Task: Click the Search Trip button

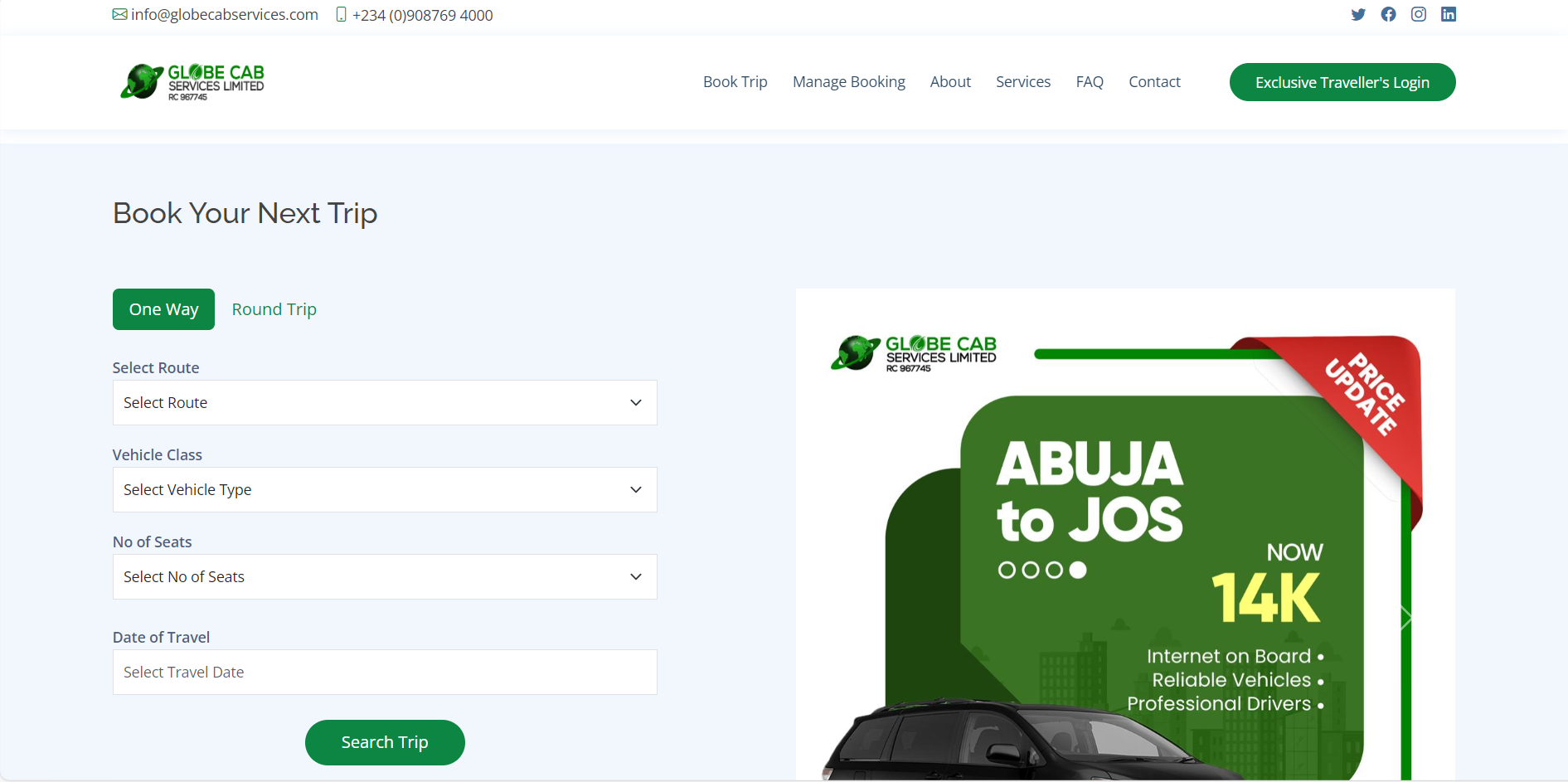Action: (x=385, y=742)
